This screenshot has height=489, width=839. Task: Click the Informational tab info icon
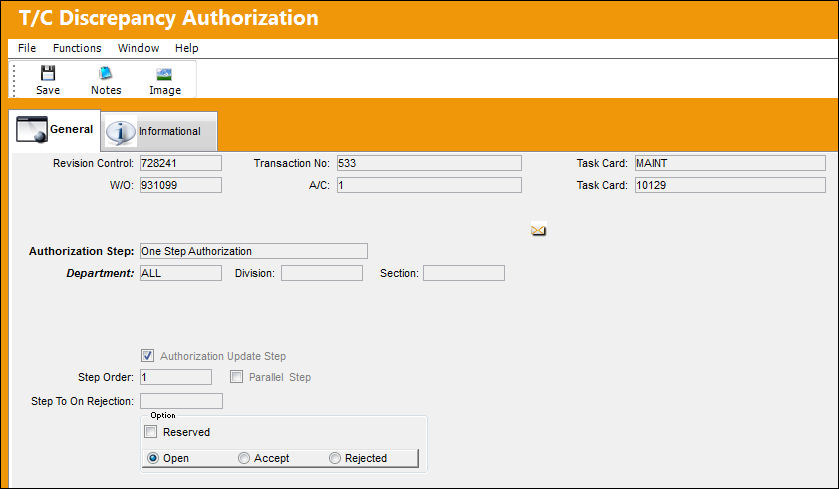[120, 132]
